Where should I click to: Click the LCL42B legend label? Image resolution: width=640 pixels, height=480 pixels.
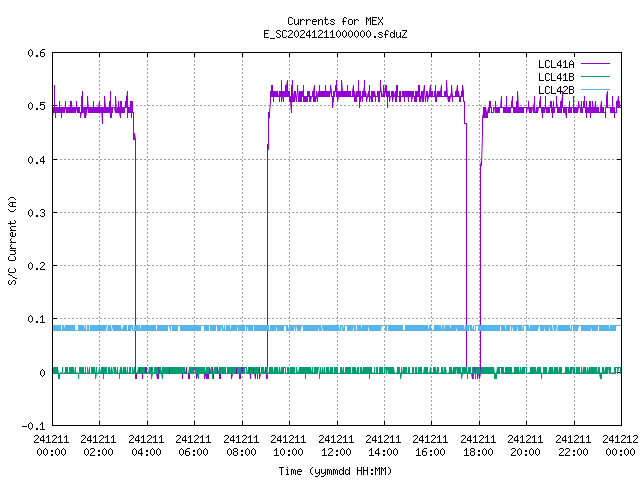[556, 90]
